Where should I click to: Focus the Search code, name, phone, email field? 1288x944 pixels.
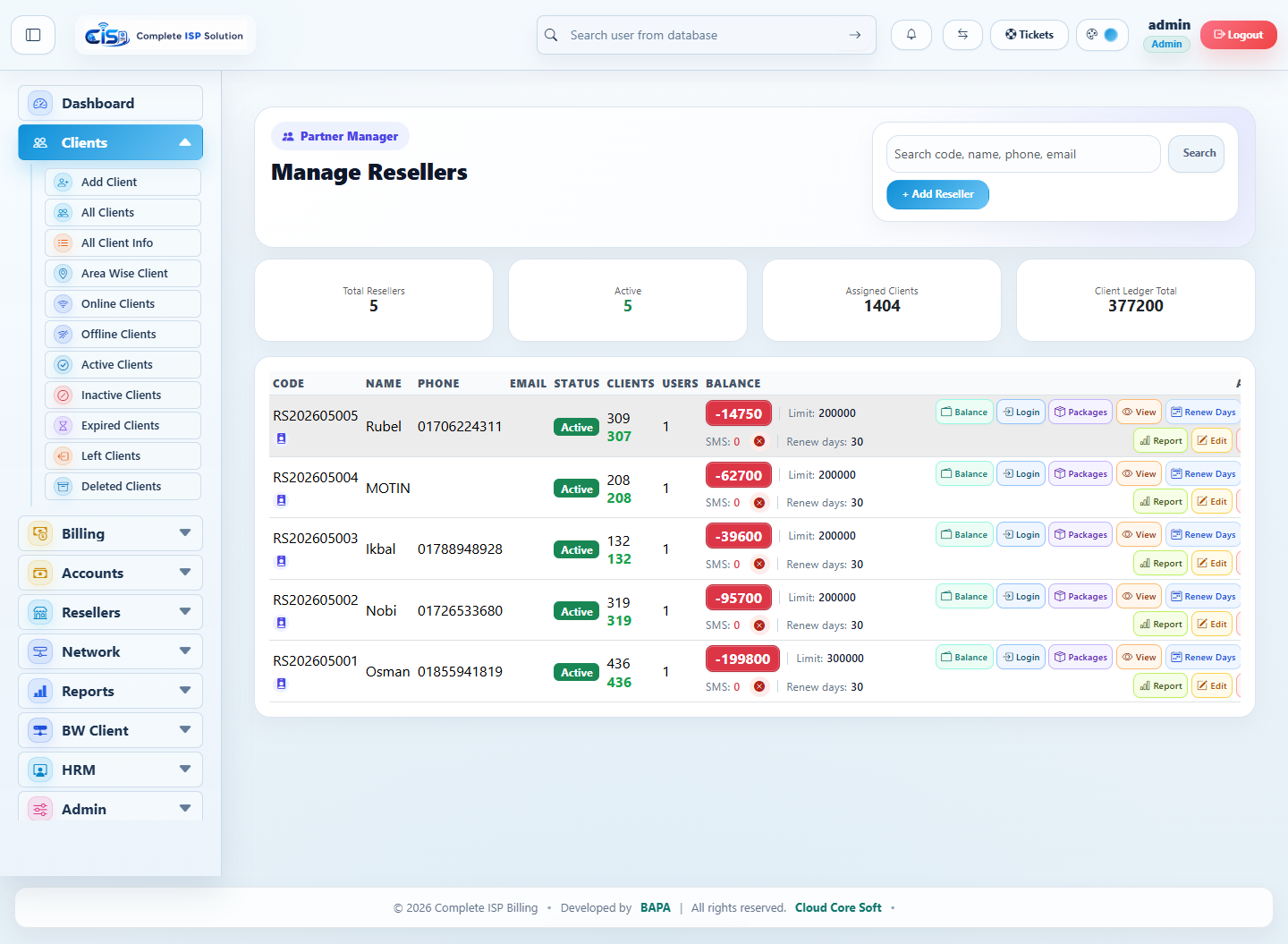coord(1023,154)
